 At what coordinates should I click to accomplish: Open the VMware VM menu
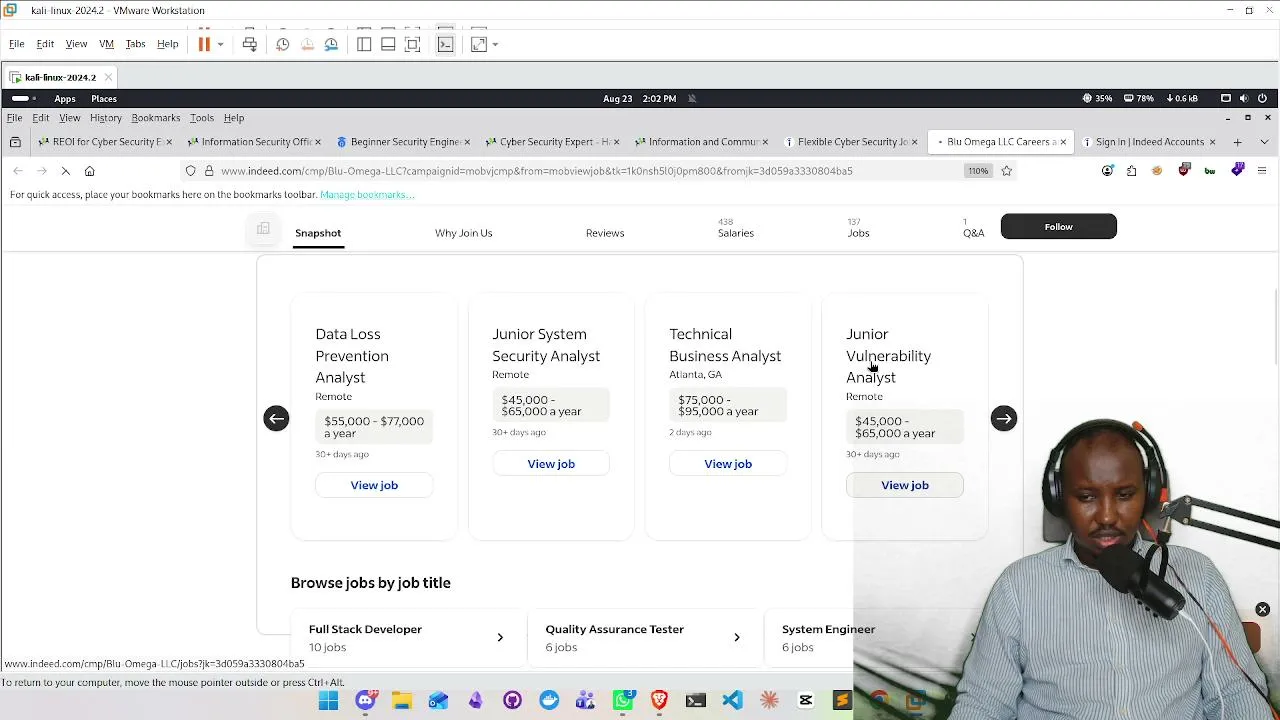(x=106, y=44)
